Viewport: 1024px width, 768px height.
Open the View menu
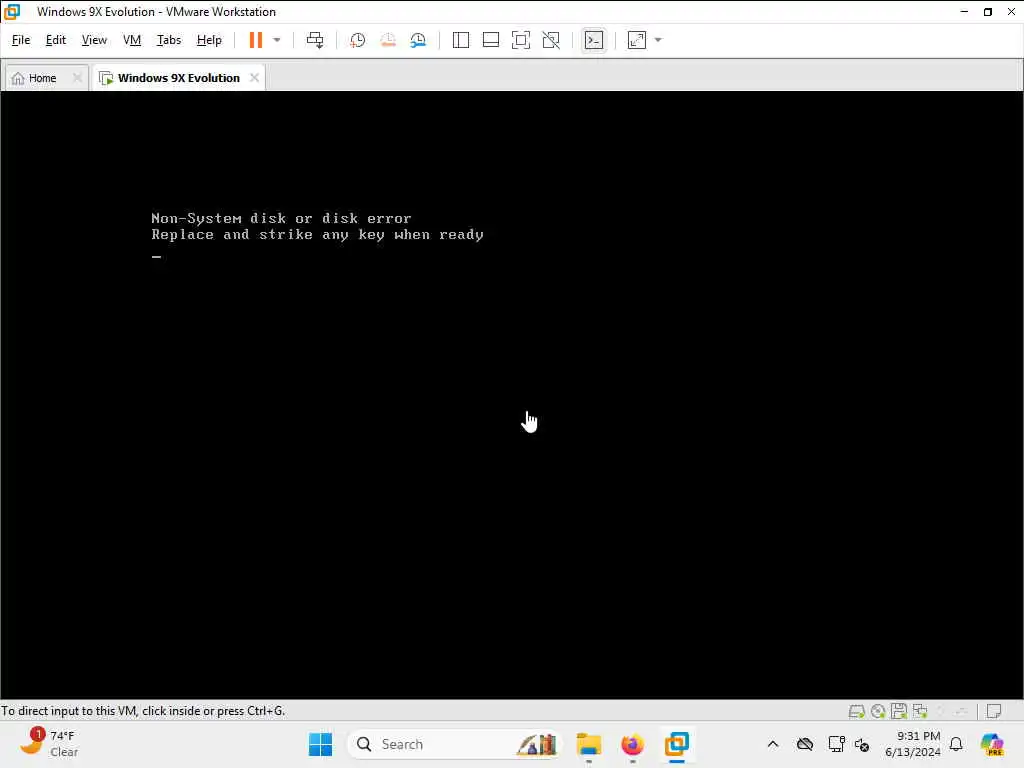(94, 40)
